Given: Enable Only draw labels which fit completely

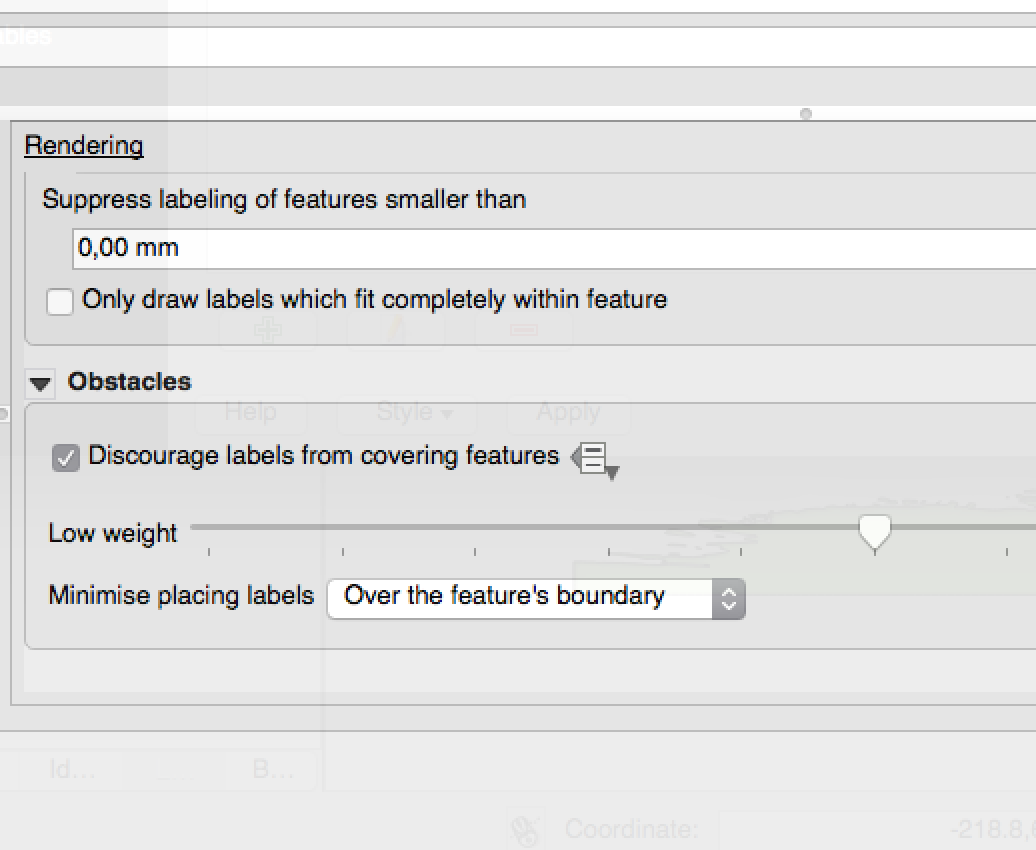Looking at the screenshot, I should click(60, 301).
